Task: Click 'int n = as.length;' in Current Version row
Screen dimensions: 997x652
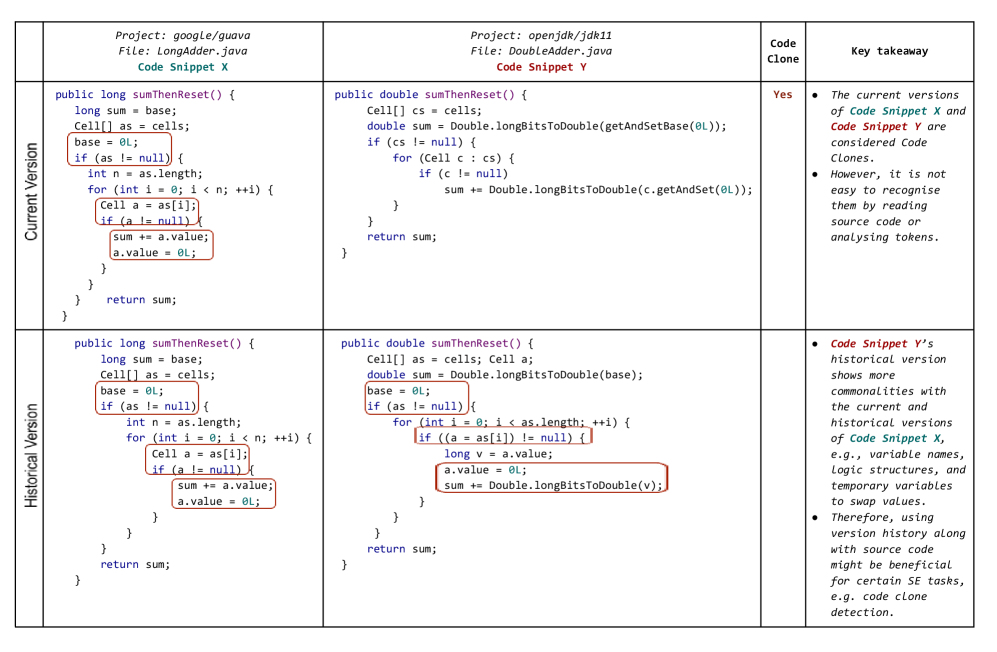Action: [145, 174]
